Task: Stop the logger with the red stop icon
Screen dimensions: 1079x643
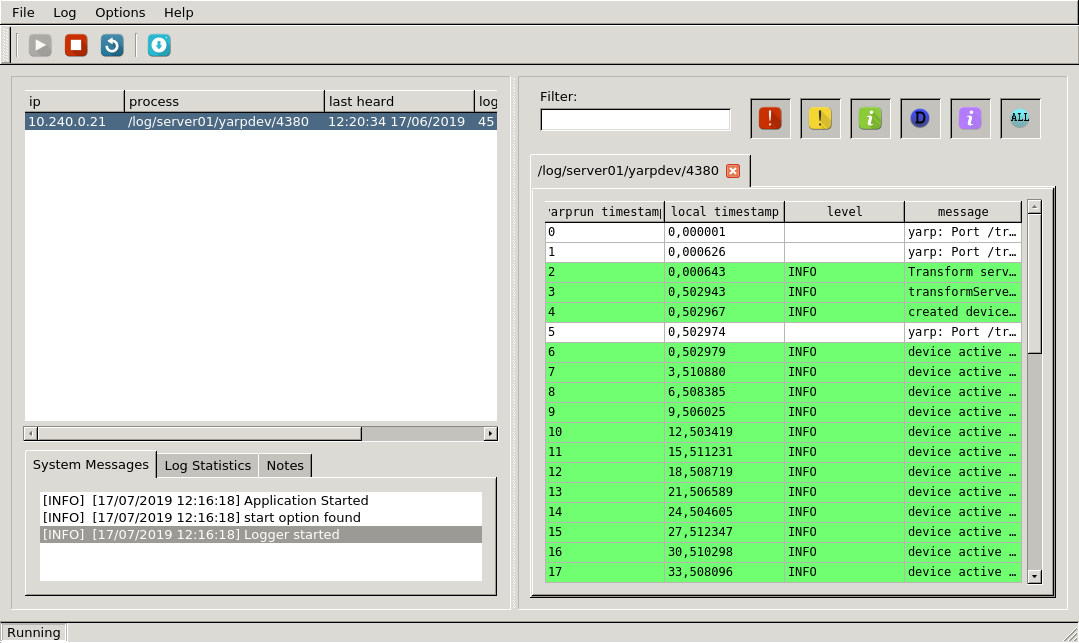Action: tap(76, 45)
